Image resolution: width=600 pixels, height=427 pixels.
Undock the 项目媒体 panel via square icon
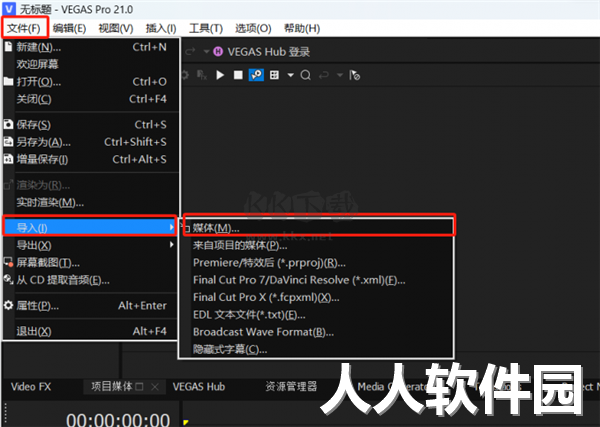click(140, 387)
